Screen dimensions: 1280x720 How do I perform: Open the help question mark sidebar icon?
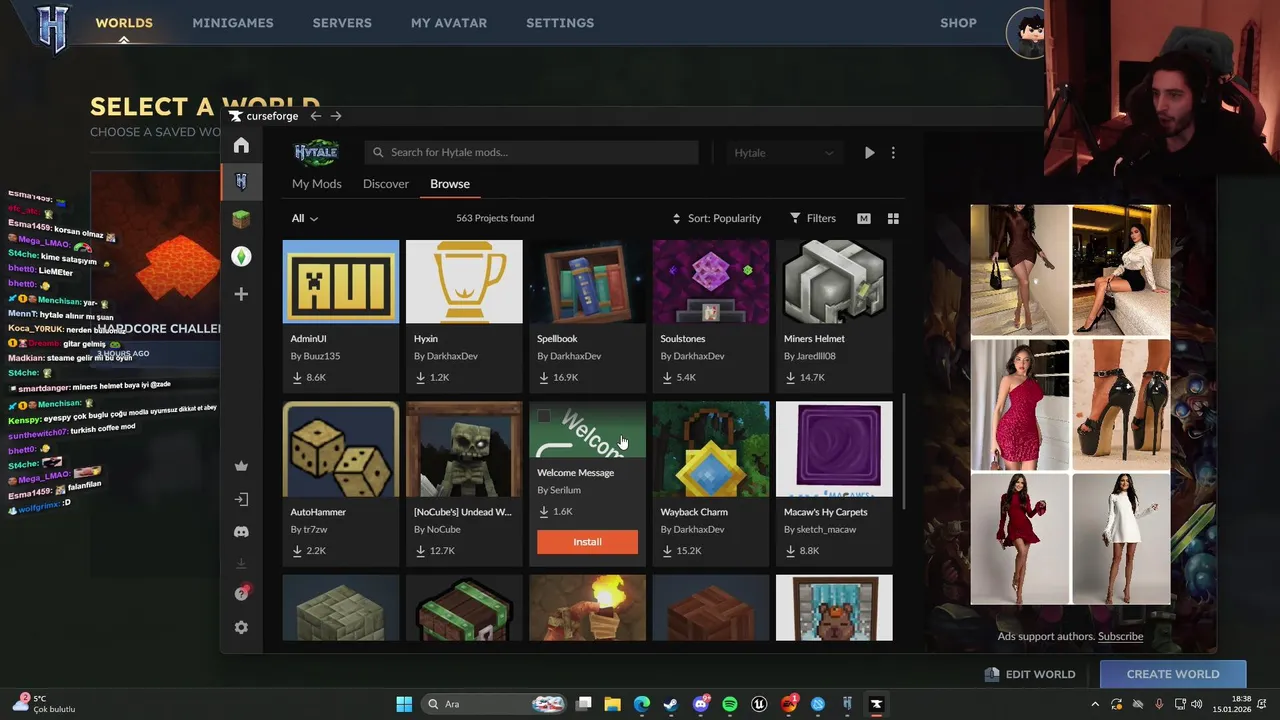tap(241, 593)
